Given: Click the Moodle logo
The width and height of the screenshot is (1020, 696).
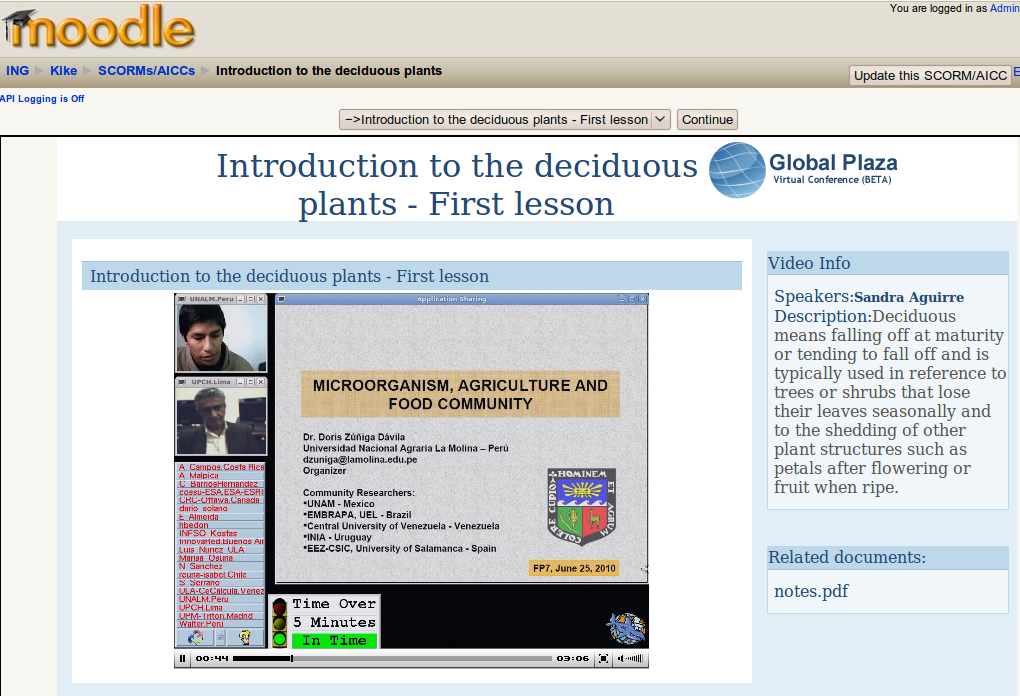Looking at the screenshot, I should [98, 29].
